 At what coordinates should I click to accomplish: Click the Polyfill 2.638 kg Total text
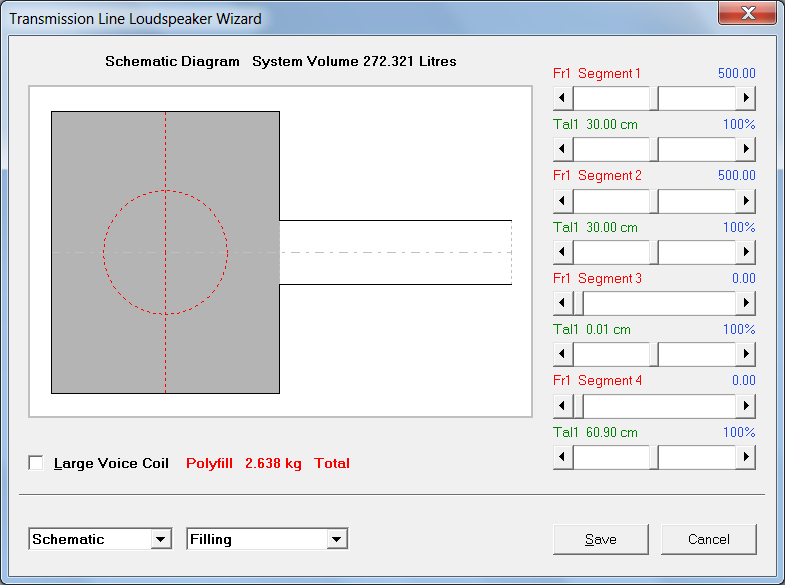point(268,463)
